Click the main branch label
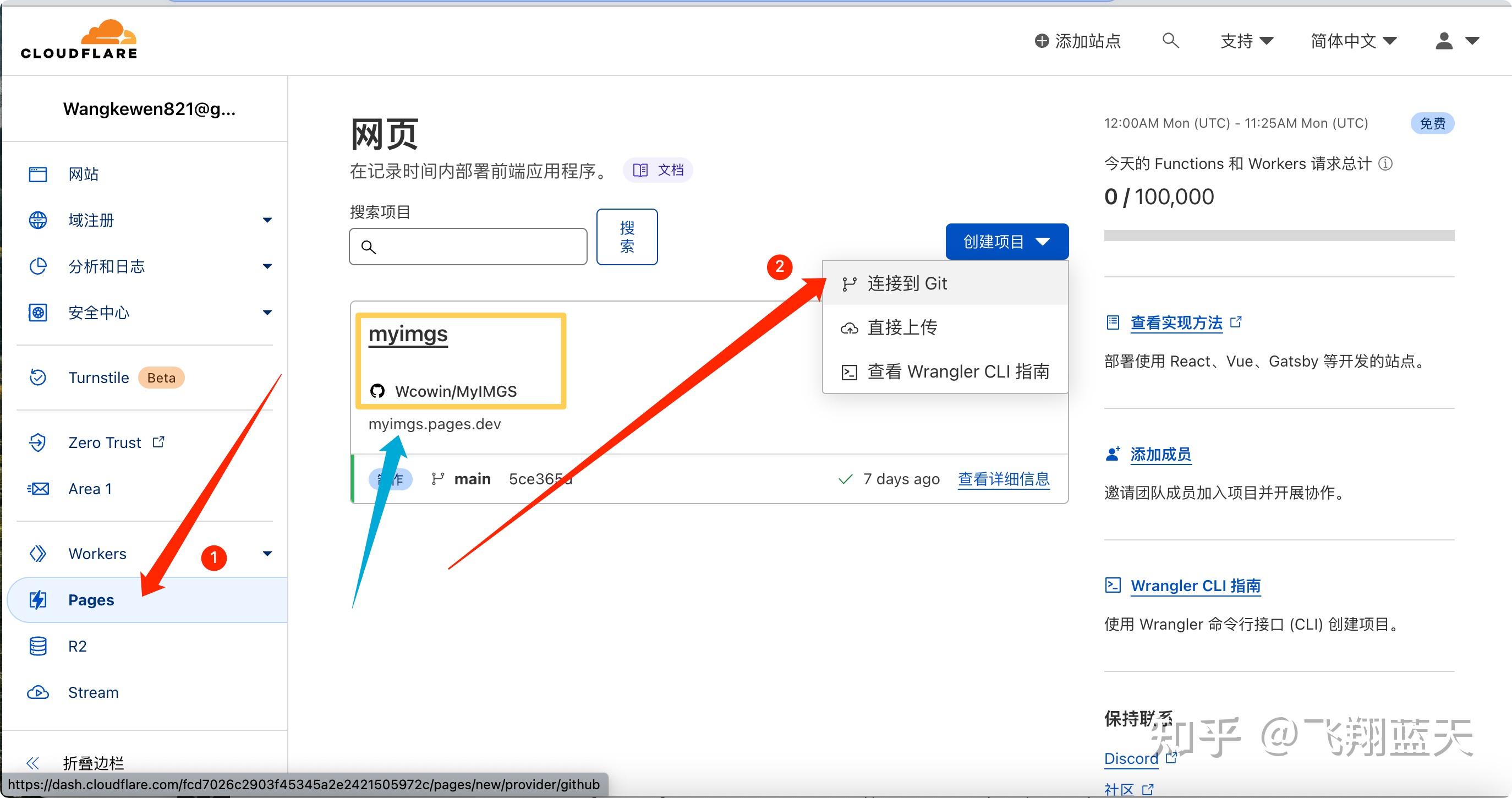 pos(472,479)
